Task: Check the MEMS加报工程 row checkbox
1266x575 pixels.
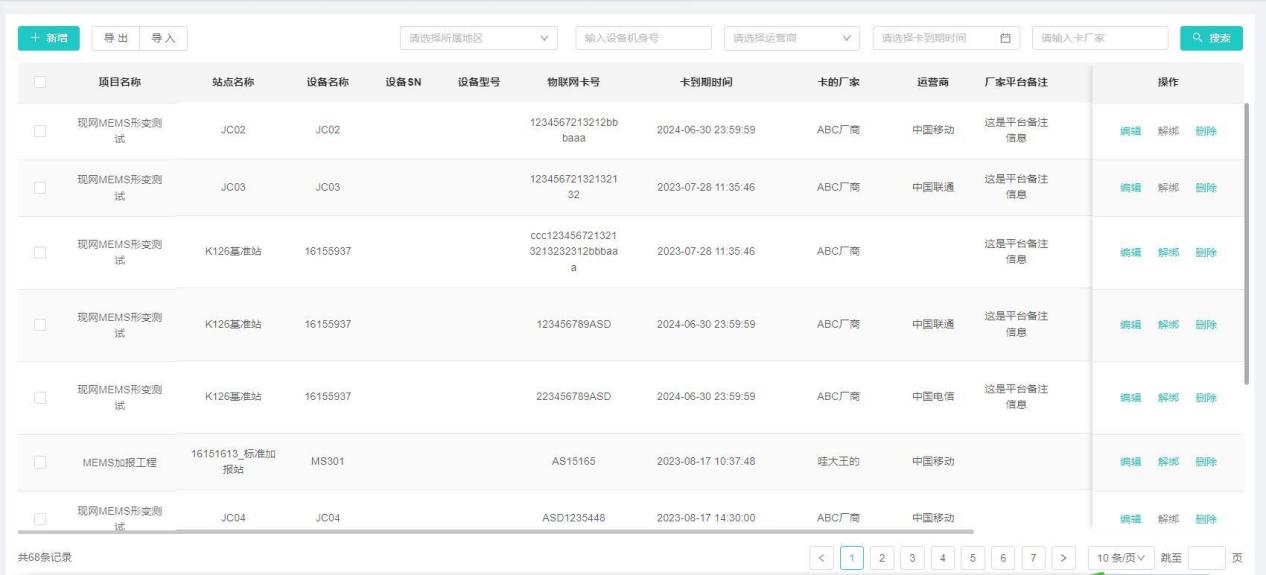Action: (41, 462)
